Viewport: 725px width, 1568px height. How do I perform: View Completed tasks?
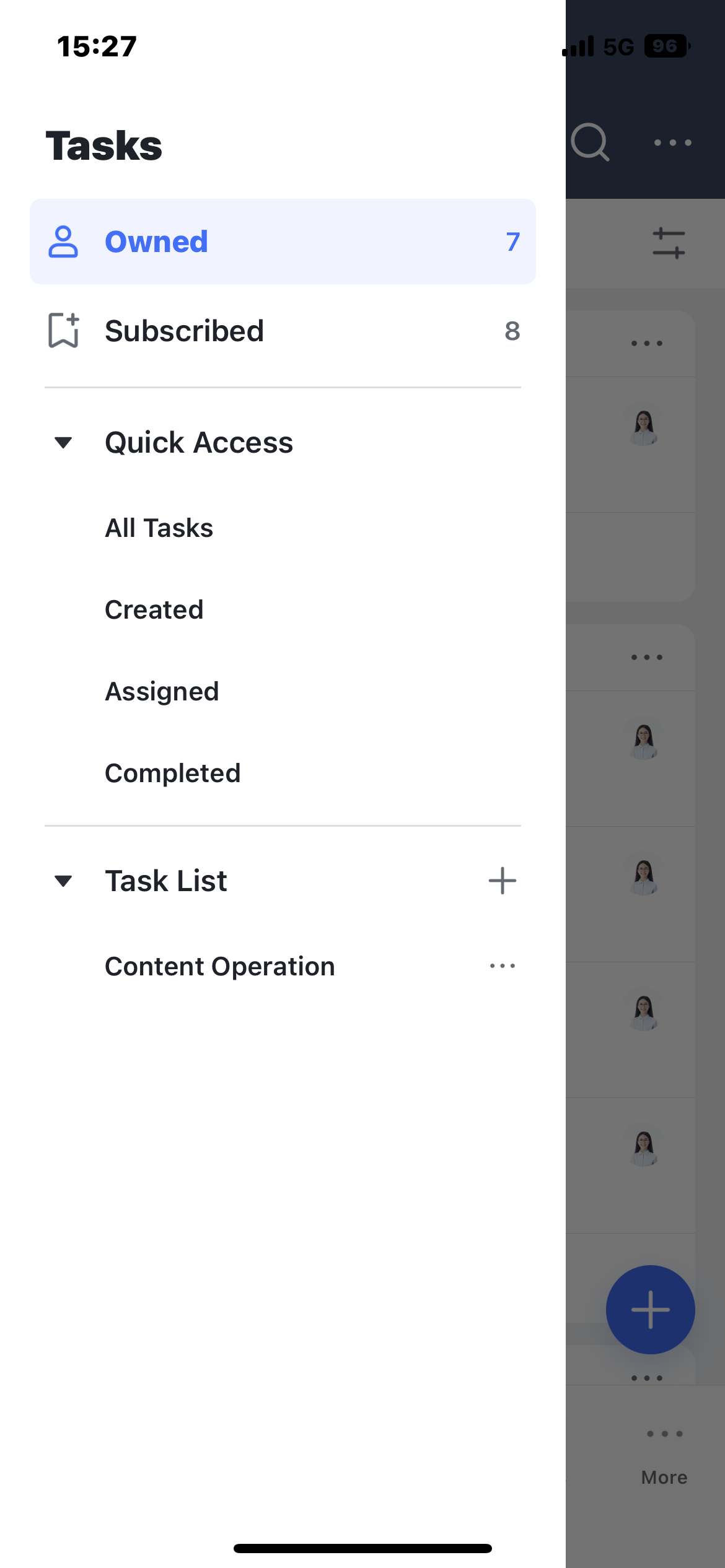pos(172,773)
